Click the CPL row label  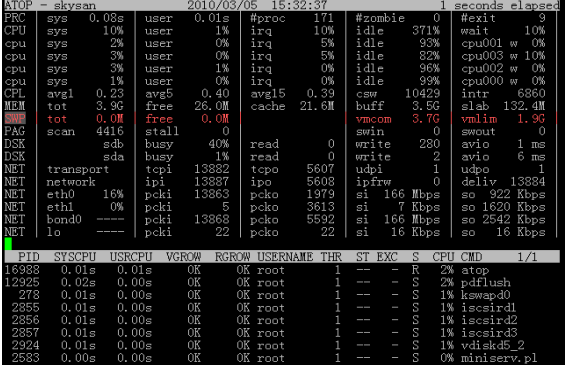pyautogui.click(x=15, y=94)
